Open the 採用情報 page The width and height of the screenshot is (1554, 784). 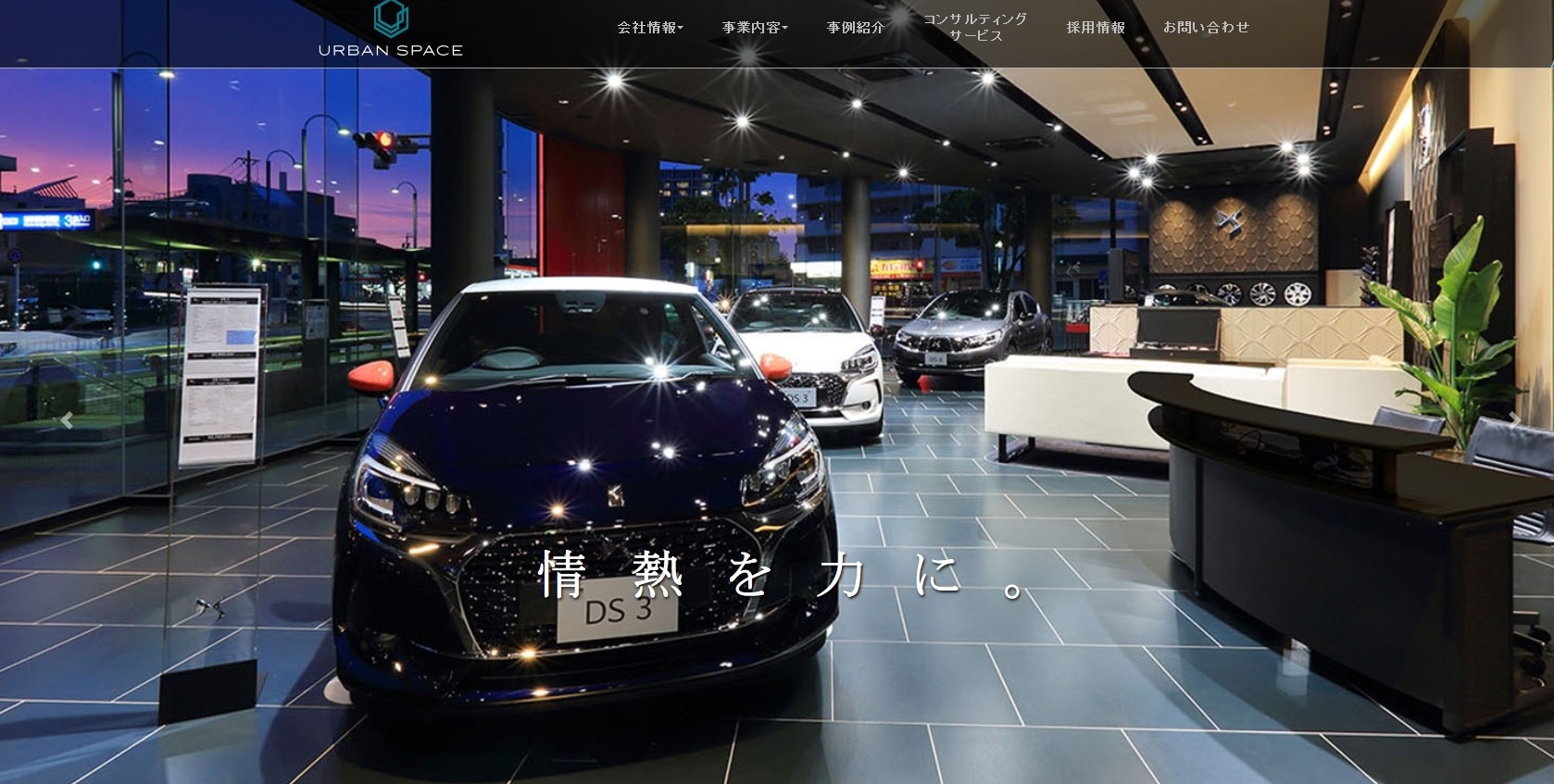coord(1096,28)
